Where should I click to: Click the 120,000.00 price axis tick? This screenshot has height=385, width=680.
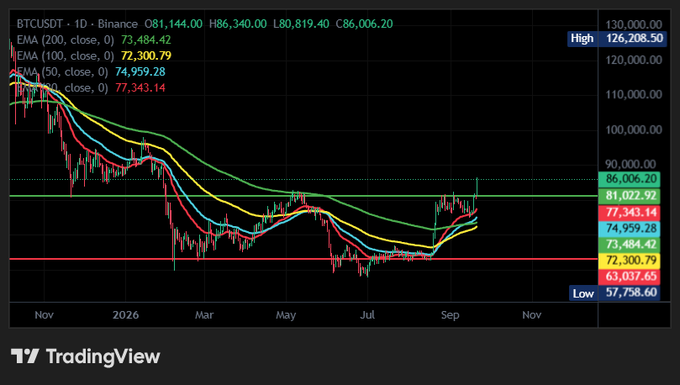(x=634, y=59)
